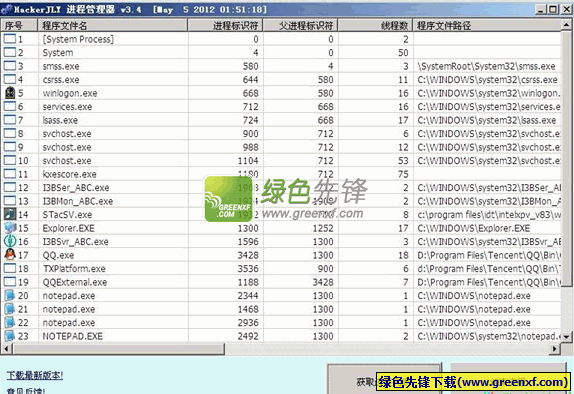Image resolution: width=574 pixels, height=394 pixels.
Task: Select the TXPlatform.exe process name
Action: (x=74, y=269)
